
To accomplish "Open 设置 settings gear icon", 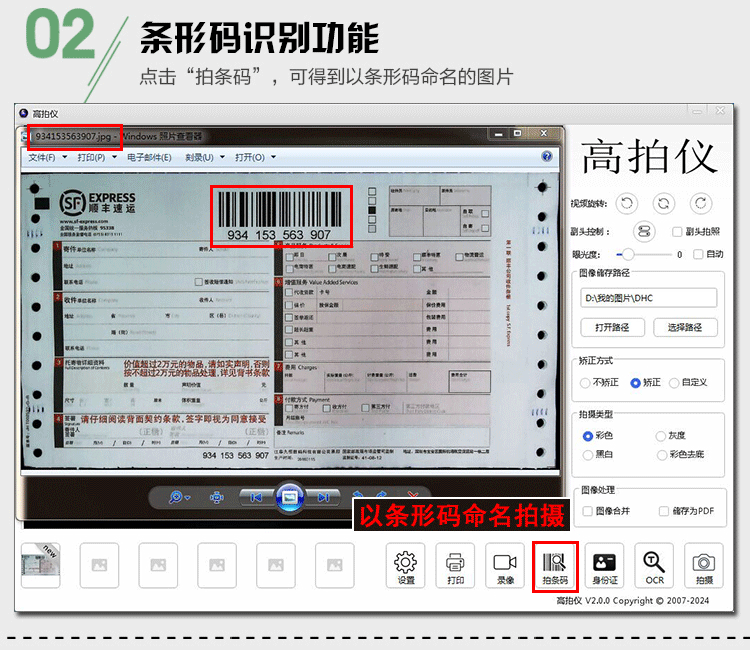I will pos(405,566).
